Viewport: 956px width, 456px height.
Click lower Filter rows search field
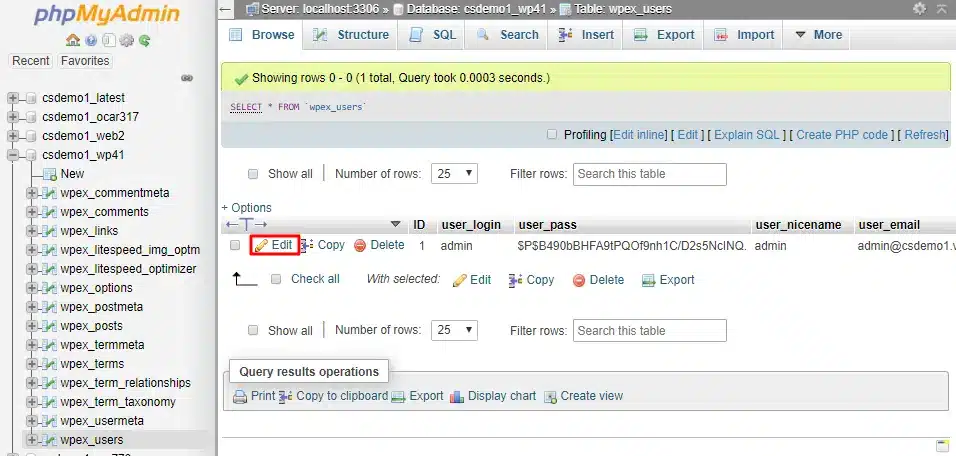pos(650,331)
